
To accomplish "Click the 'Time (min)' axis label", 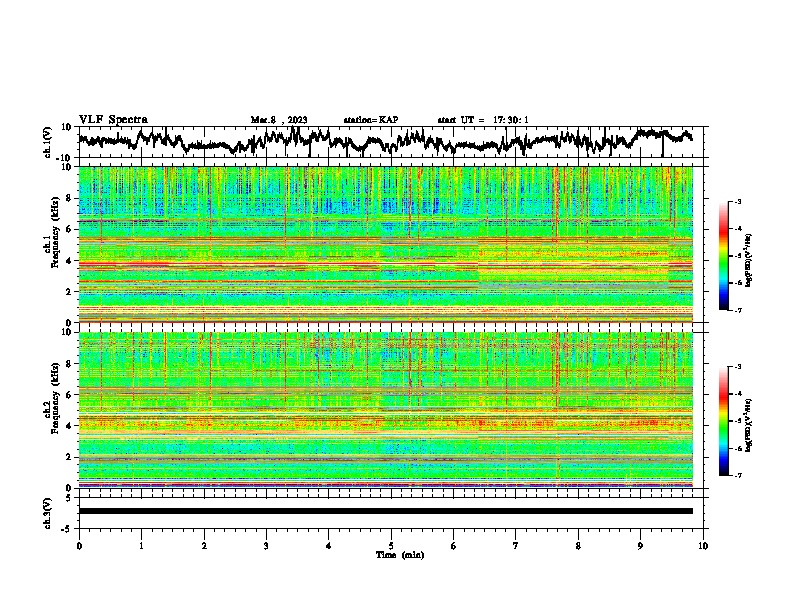I will [400, 555].
